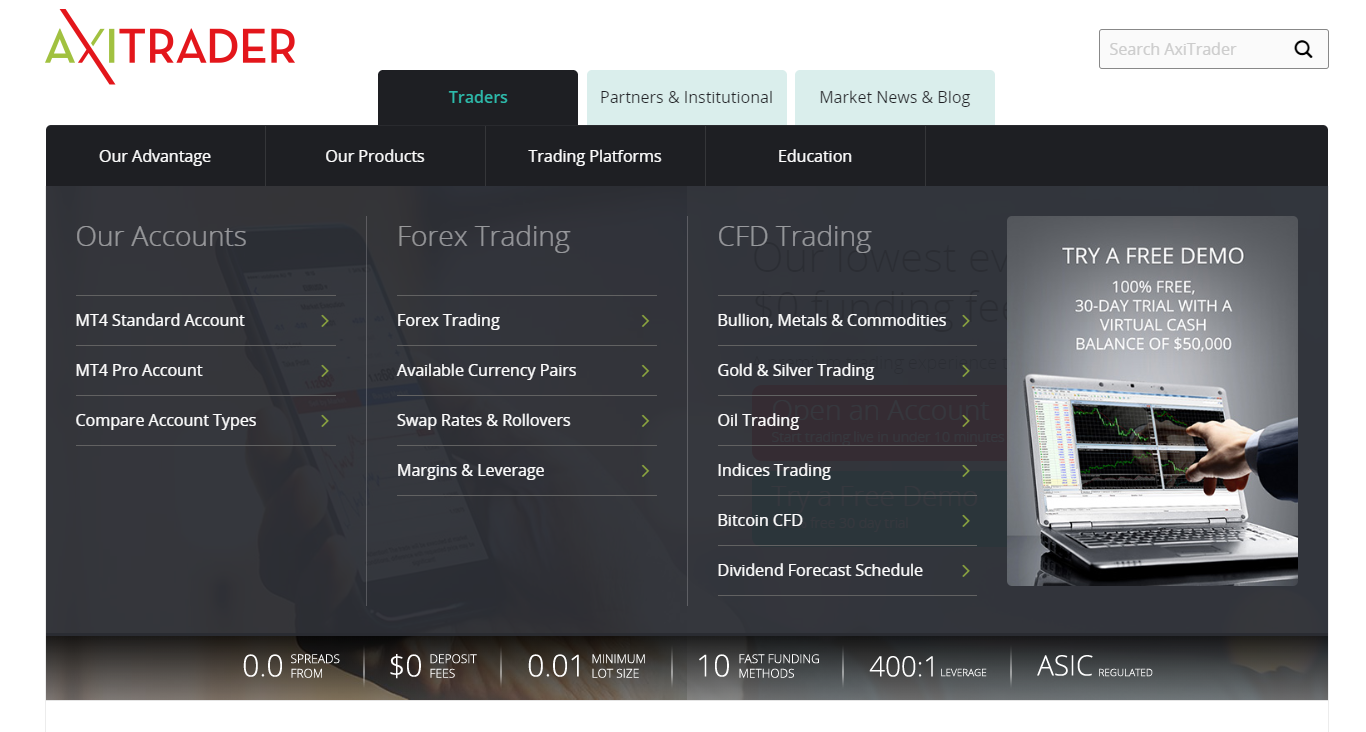
Task: Click the chevron beside MT4 Standard Account
Action: 325,321
